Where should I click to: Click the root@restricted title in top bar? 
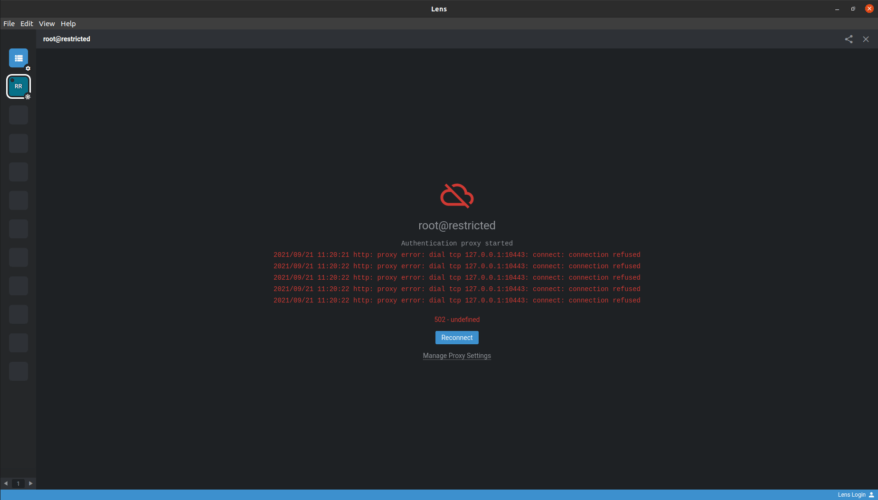67,39
